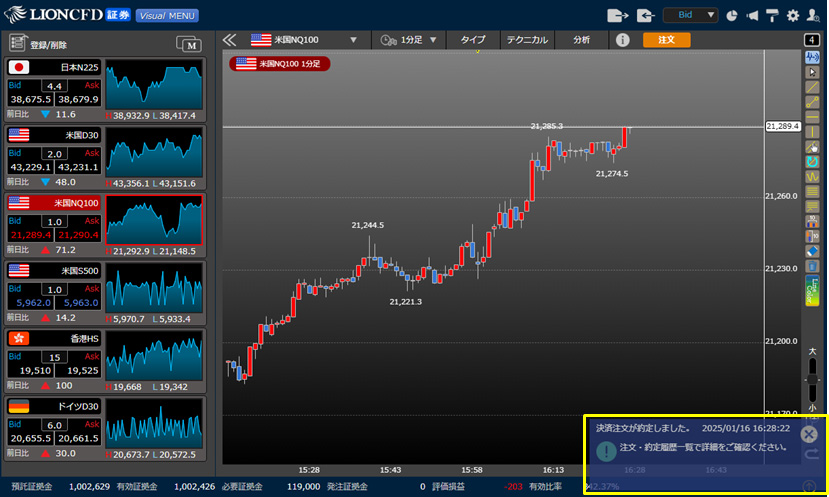Click 日本N225 Ask price 38,679.9
The image size is (829, 497).
point(78,99)
